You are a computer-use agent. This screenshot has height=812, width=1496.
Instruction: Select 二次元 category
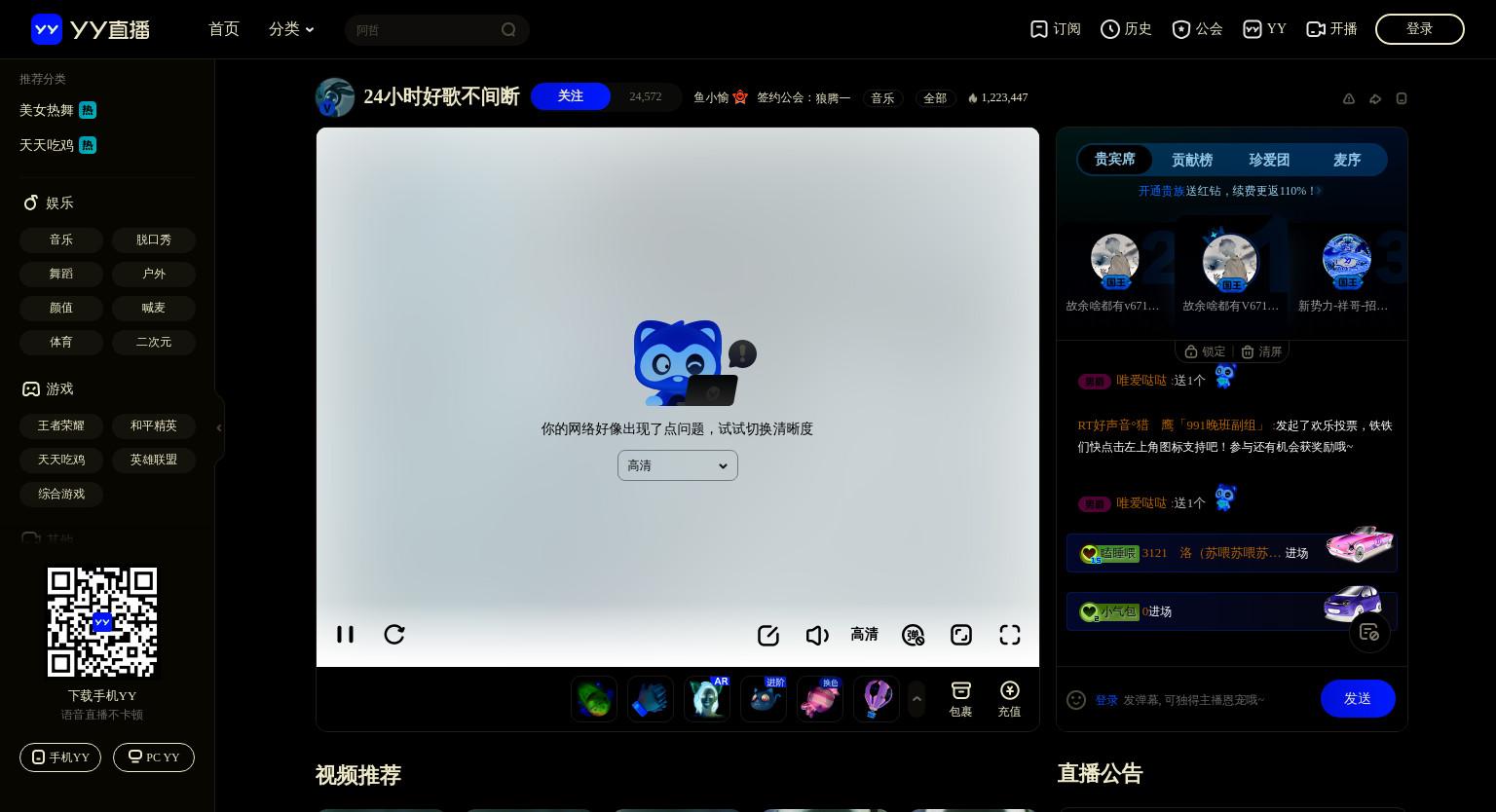[x=154, y=342]
